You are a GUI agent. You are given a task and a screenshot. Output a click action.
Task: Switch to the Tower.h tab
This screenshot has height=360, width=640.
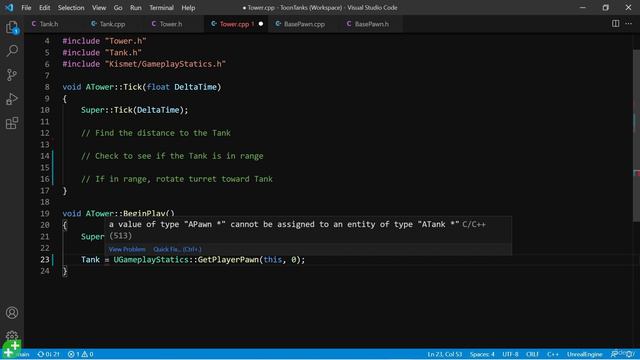coord(171,24)
